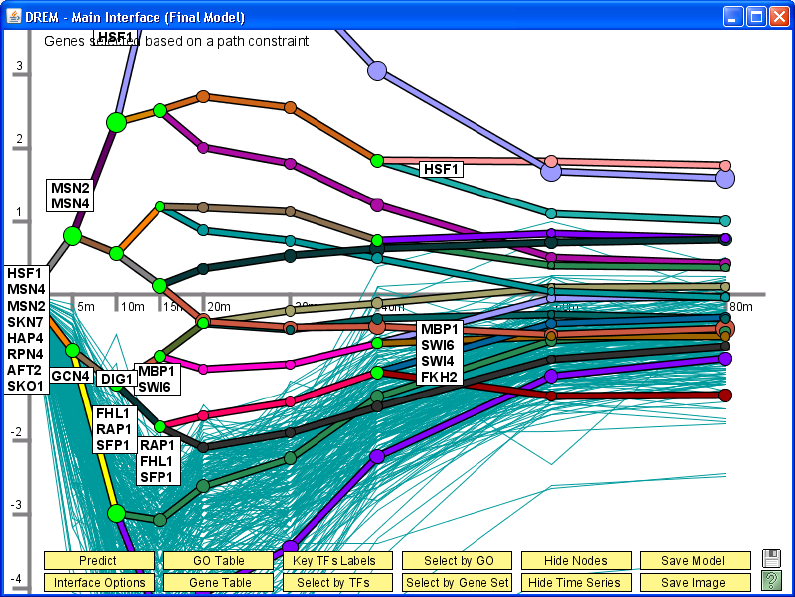Click the Predict button
The image size is (795, 597).
tap(99, 560)
